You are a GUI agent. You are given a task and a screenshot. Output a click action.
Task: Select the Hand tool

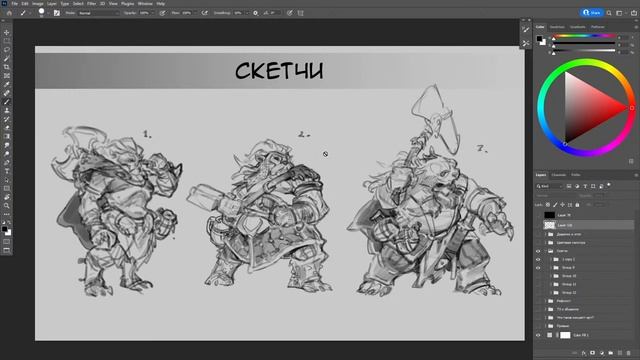pos(7,197)
